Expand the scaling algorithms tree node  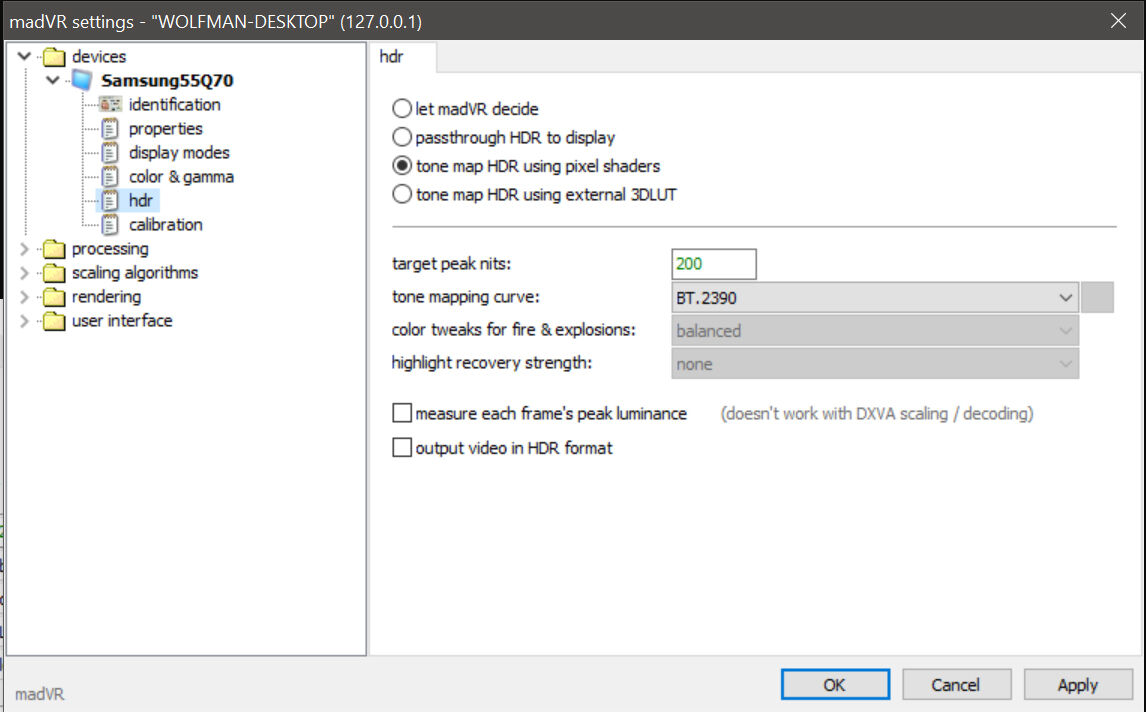point(24,273)
